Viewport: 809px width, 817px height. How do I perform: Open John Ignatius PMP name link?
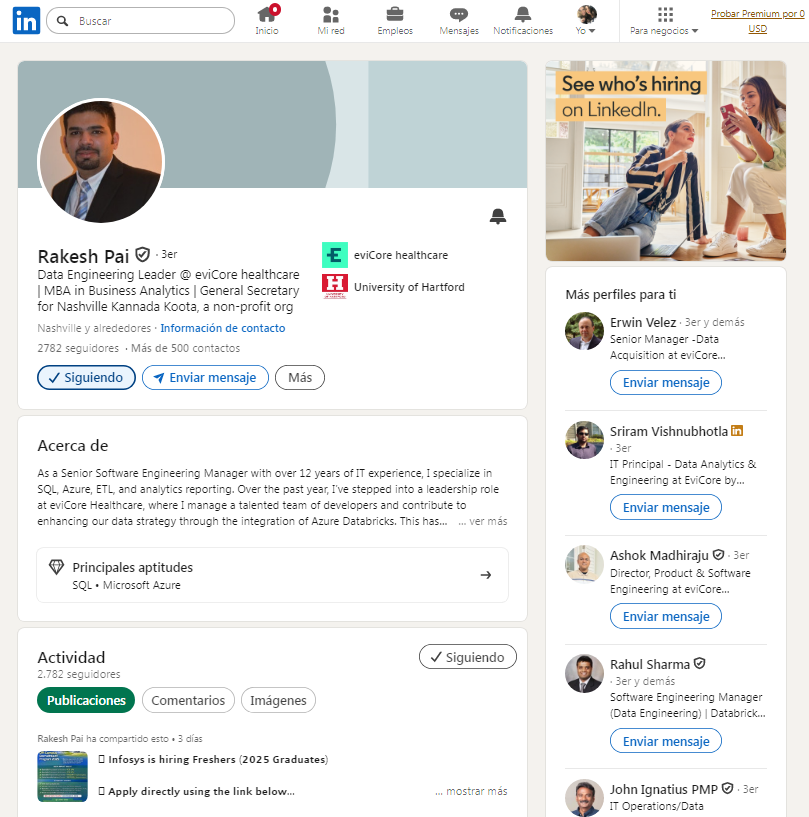[664, 789]
